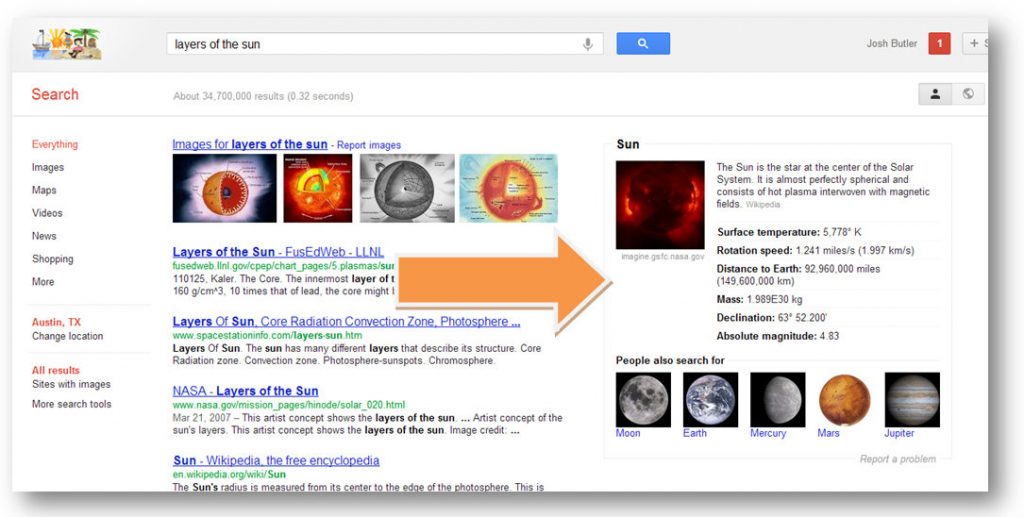Open Images for layers of the sun link
1024x517 pixels.
pos(249,144)
